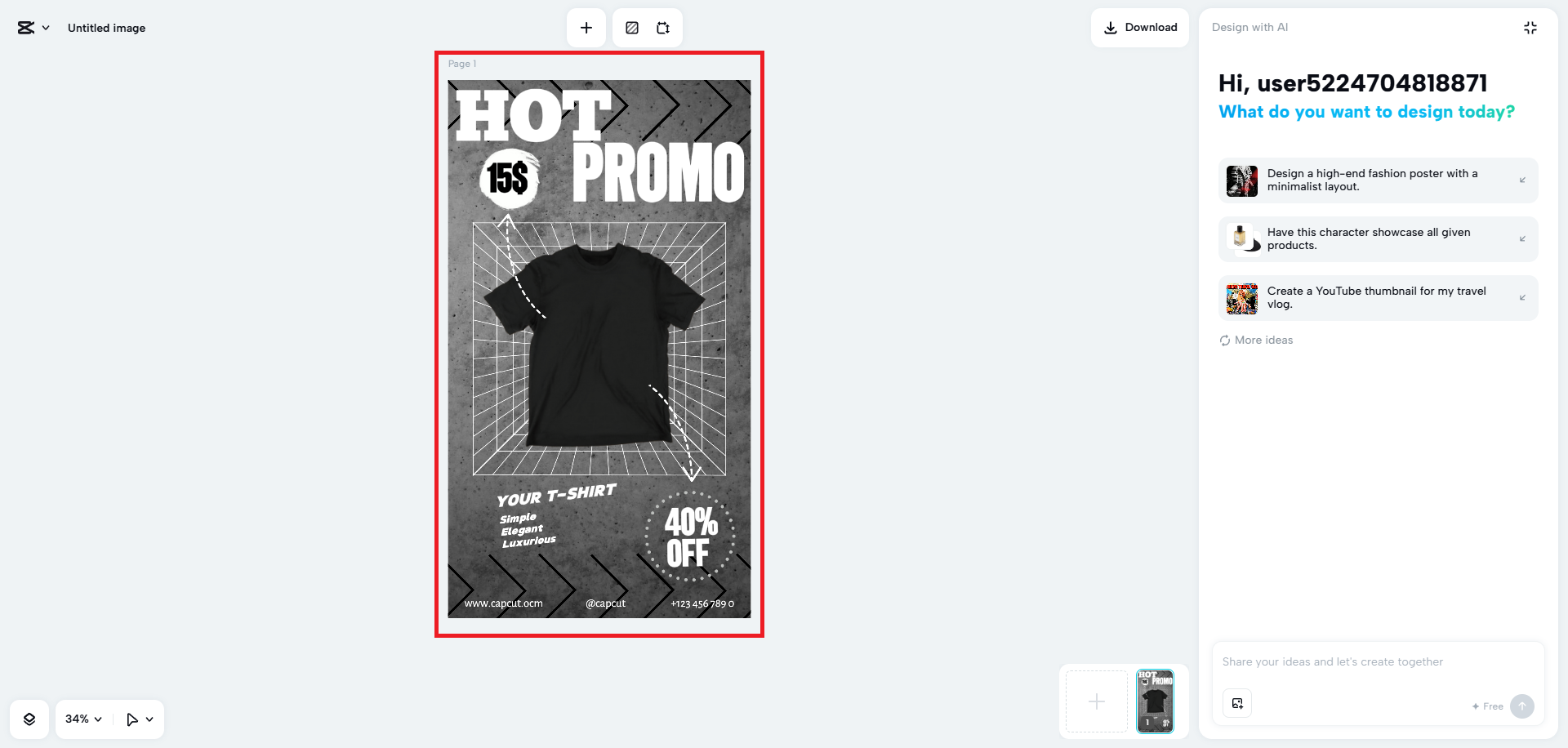Click More ideas link
This screenshot has width=1568, height=748.
pyautogui.click(x=1263, y=341)
